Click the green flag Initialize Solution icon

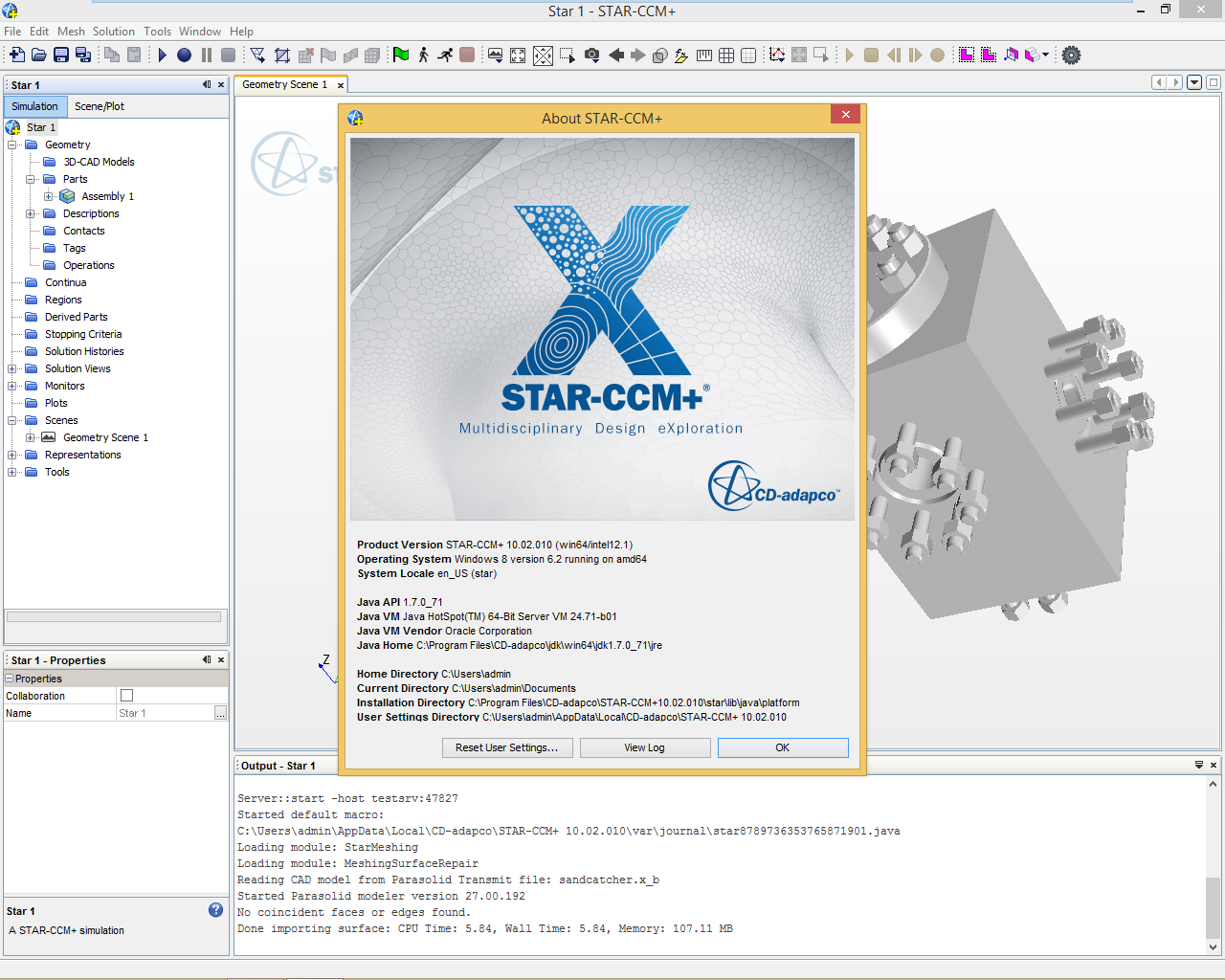401,56
